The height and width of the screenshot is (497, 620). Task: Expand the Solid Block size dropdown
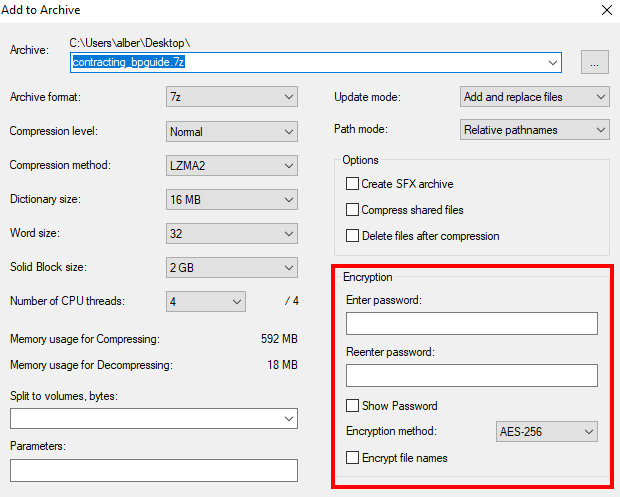point(231,267)
